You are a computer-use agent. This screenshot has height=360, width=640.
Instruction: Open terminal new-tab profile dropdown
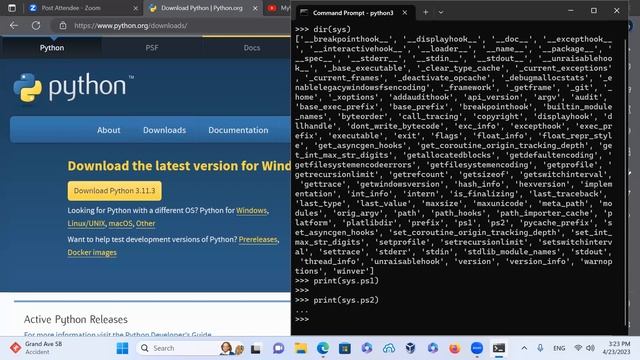tap(441, 13)
